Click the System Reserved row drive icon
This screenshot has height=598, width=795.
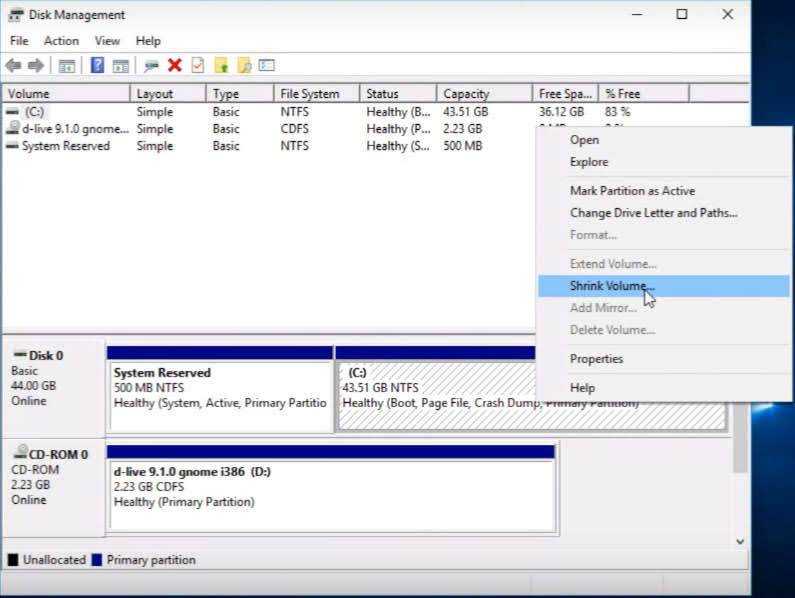(12, 146)
